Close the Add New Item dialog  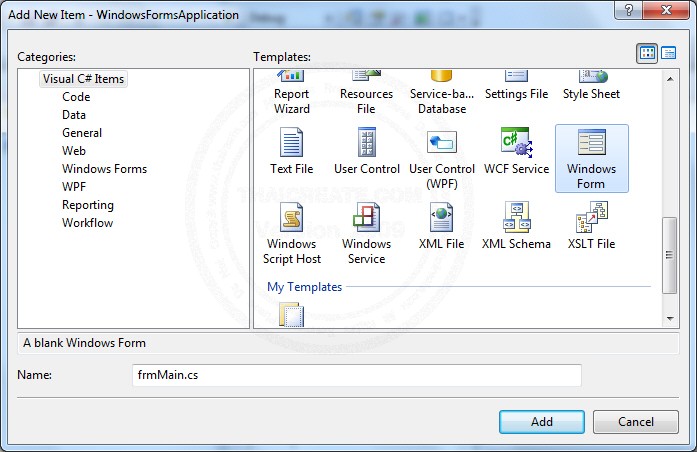(x=666, y=10)
